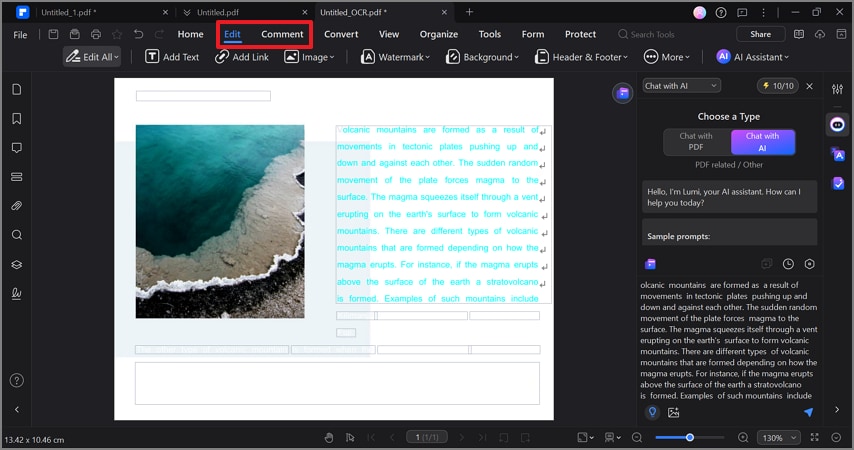Screen dimensions: 854x450
Task: Open the Layers panel in left sidebar
Action: click(x=17, y=264)
